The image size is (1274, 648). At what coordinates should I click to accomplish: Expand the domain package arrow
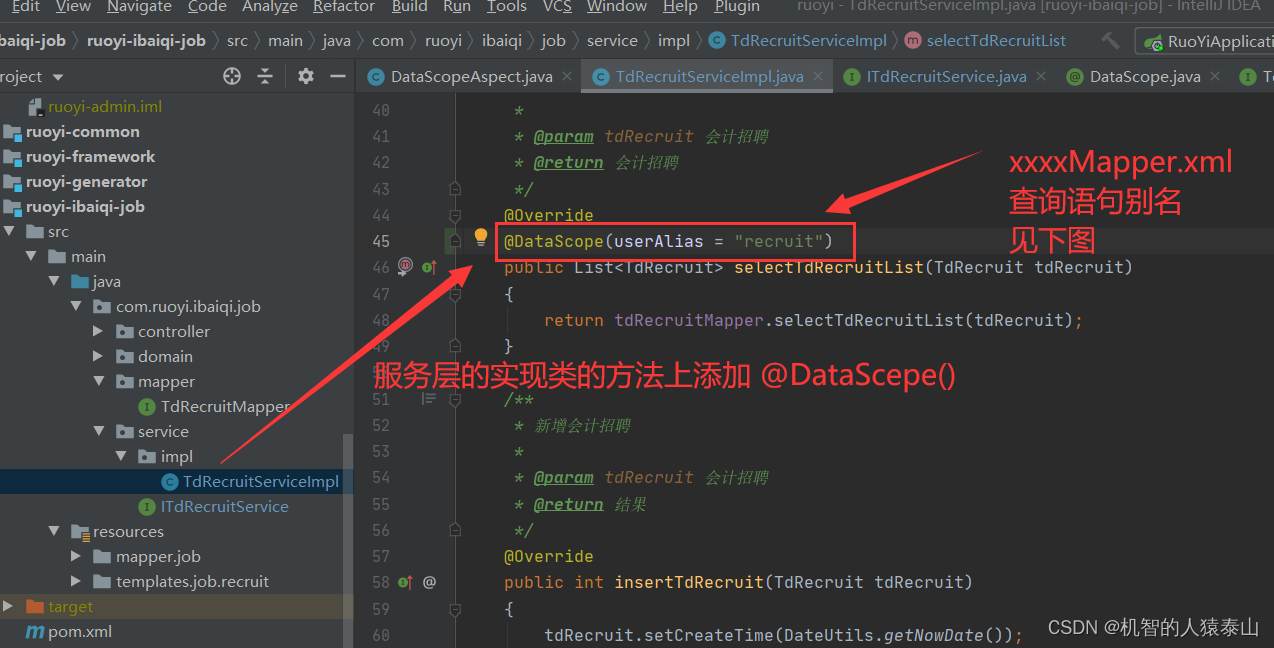pos(98,356)
